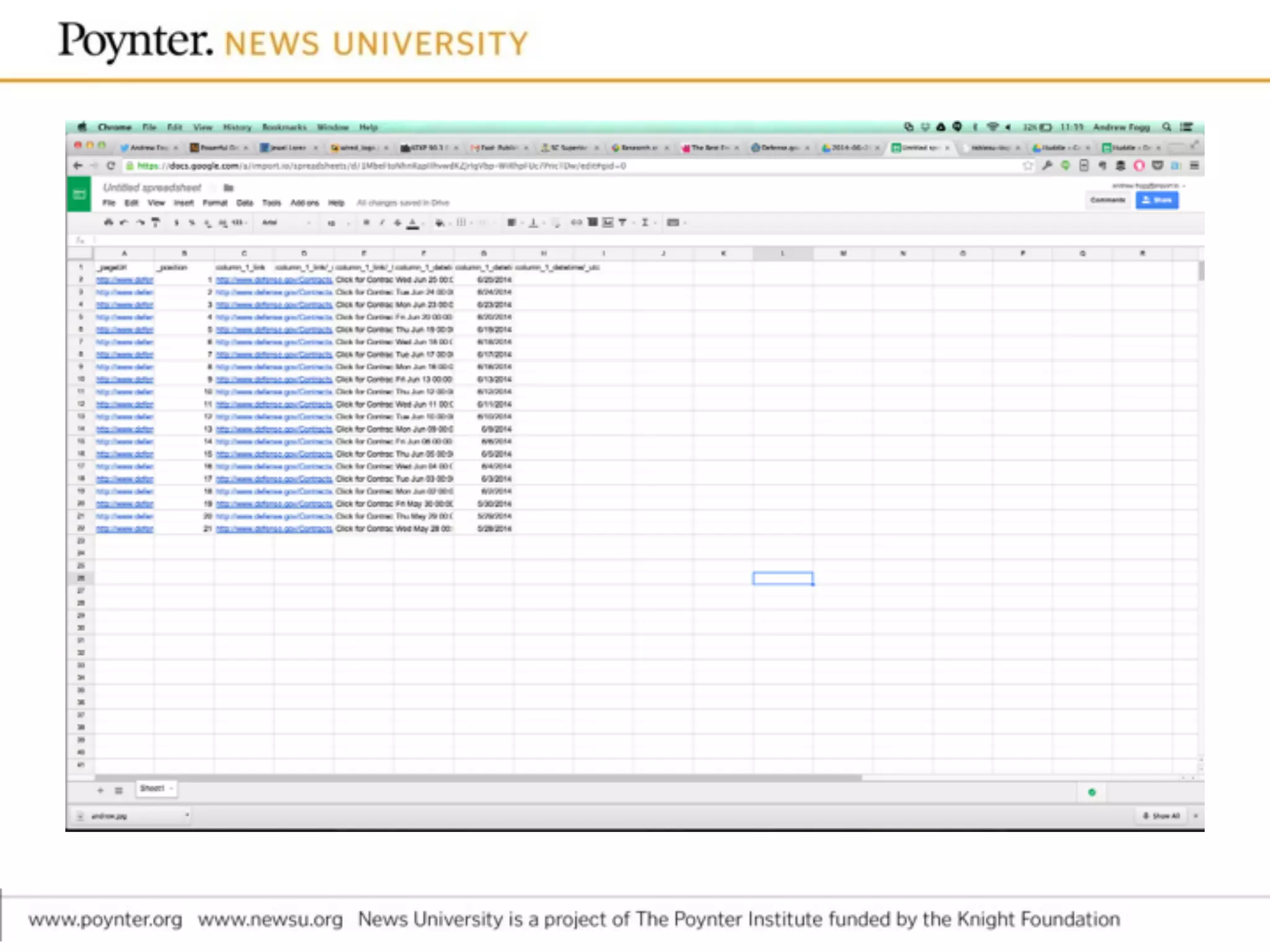Toggle strikethrough formatting button
1270x952 pixels.
[x=397, y=223]
